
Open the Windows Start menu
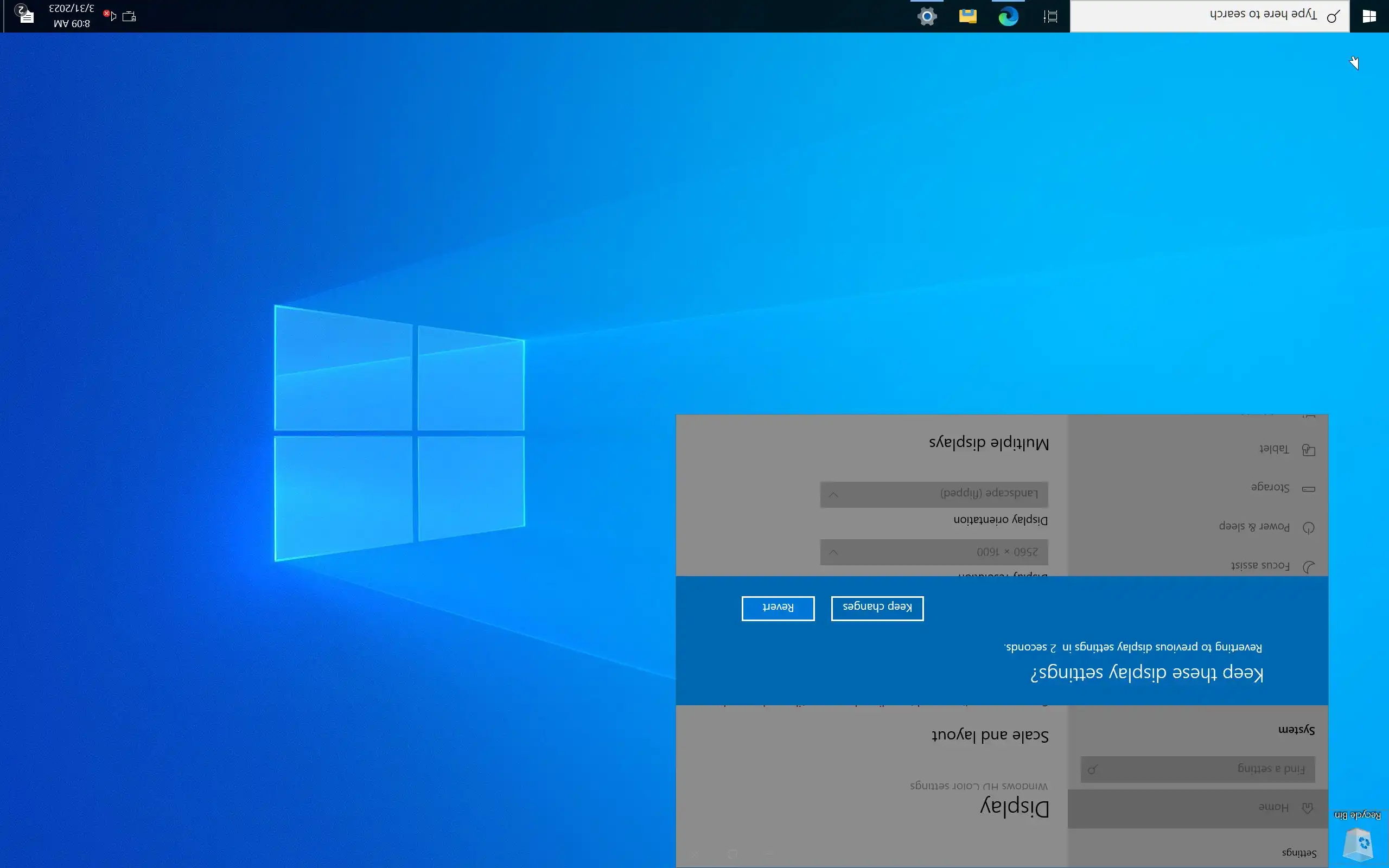click(x=1369, y=16)
